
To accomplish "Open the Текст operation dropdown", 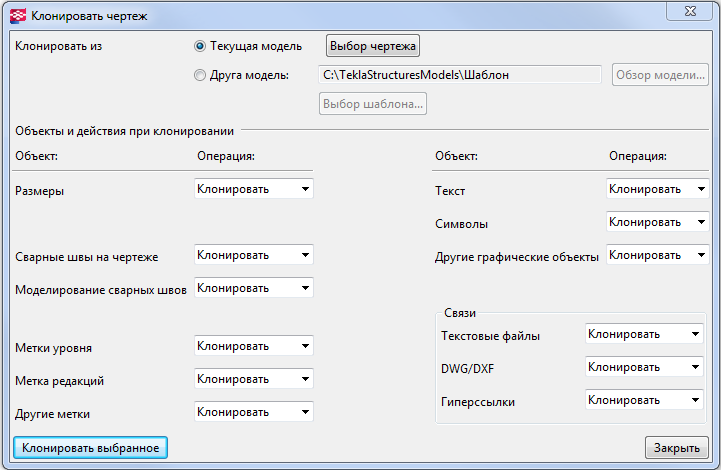I will [x=657, y=188].
